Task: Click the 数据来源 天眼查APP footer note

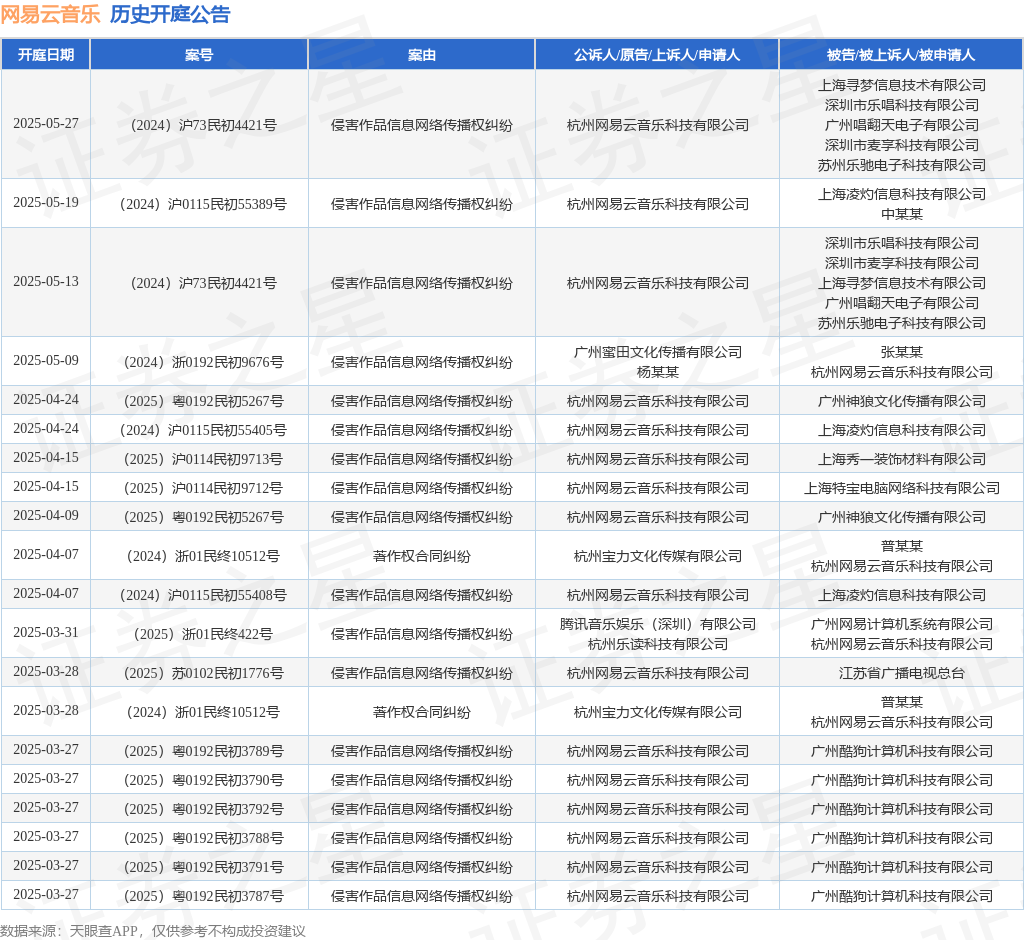Action: 153,931
